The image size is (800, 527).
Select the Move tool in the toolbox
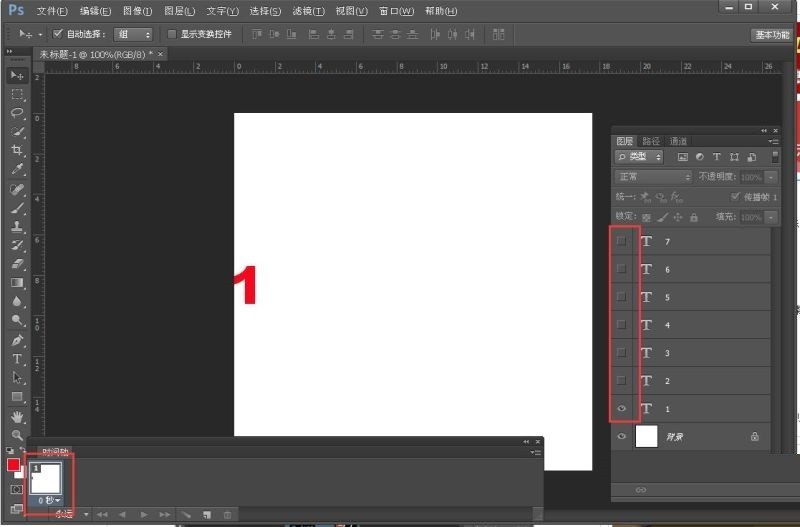[x=17, y=75]
